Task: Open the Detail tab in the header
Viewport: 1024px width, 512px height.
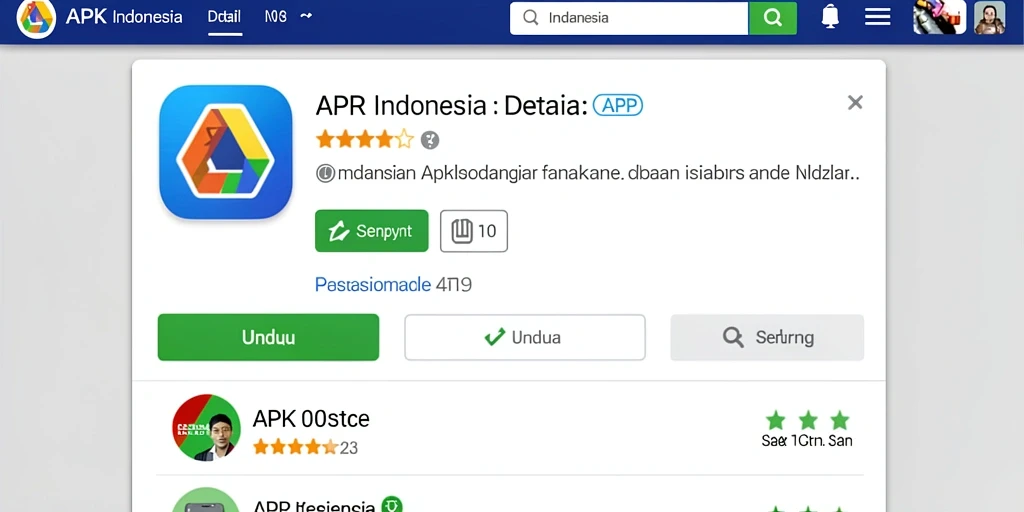Action: (224, 17)
